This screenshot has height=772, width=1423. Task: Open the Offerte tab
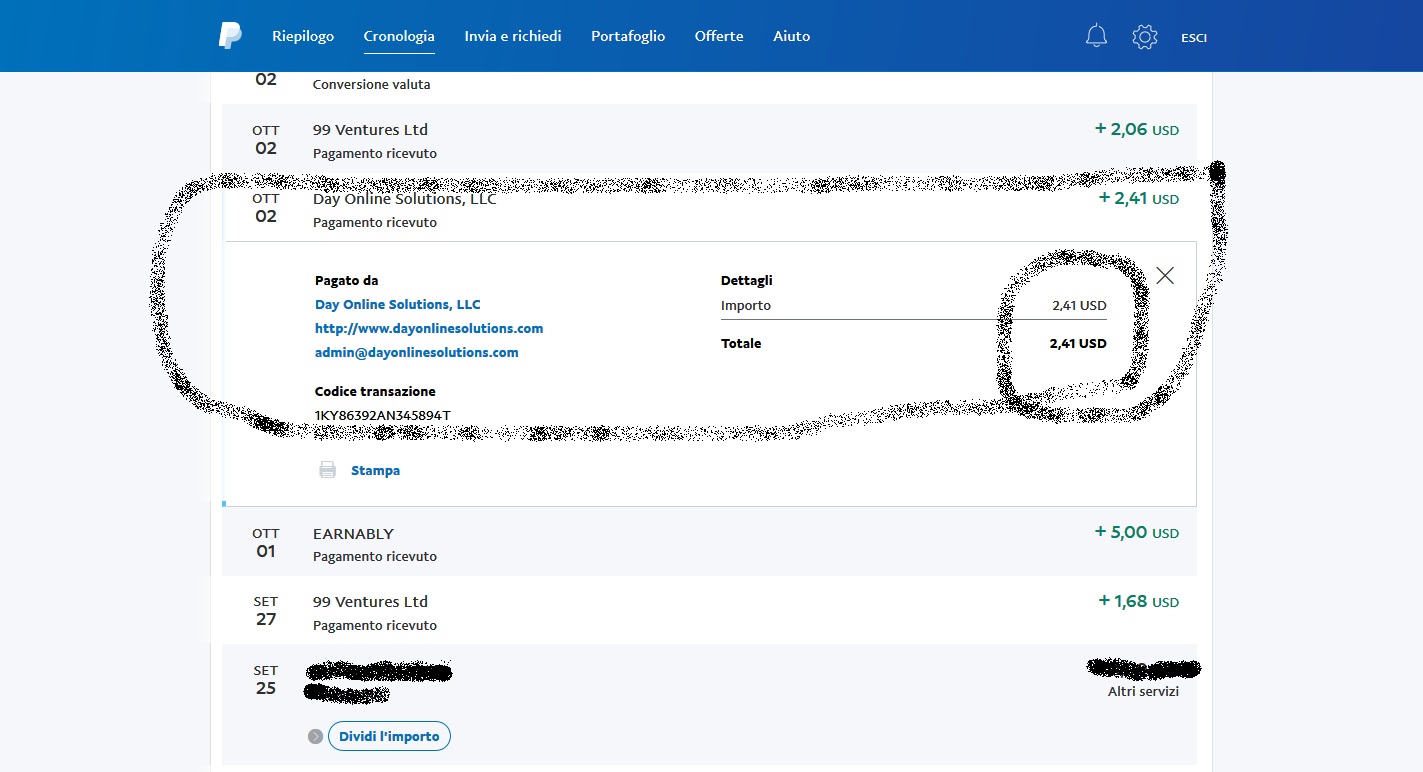[x=719, y=36]
